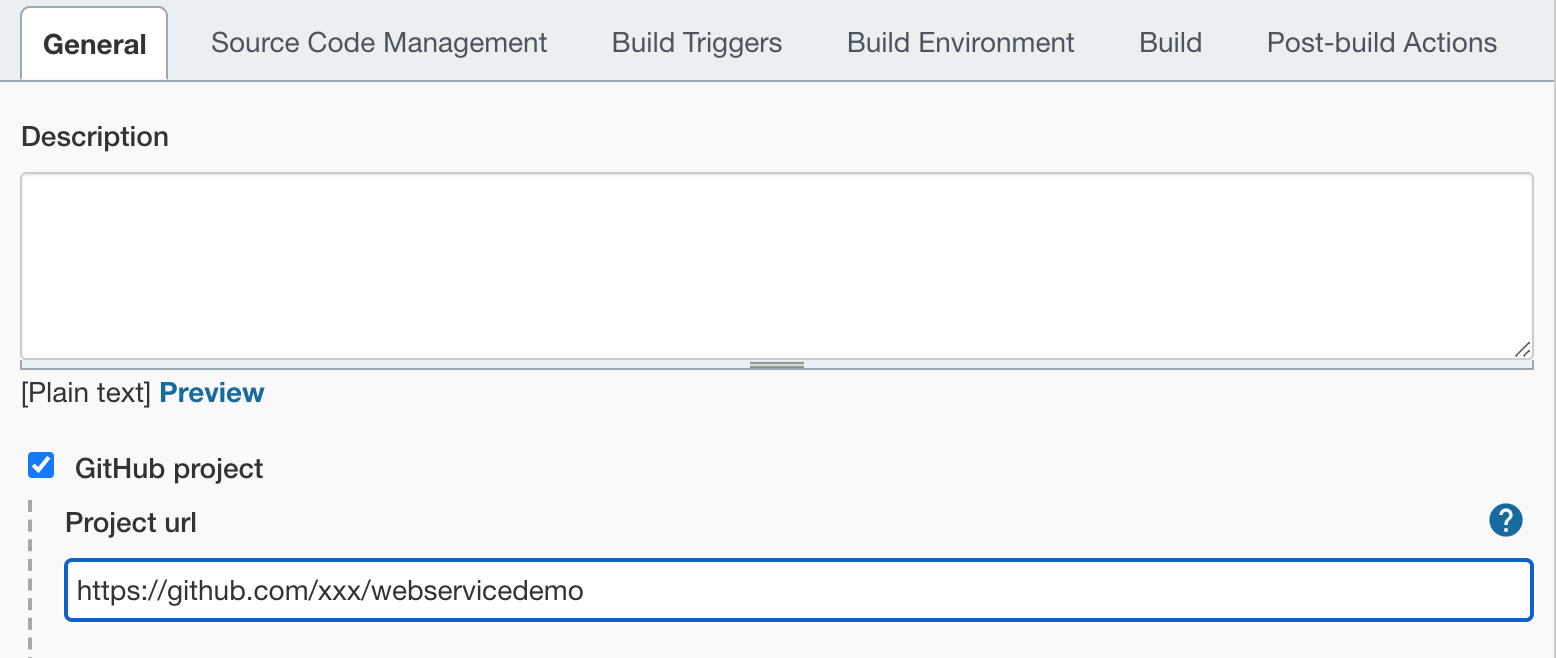Place cursor after 'webservicedemo' in the URL

(584, 591)
